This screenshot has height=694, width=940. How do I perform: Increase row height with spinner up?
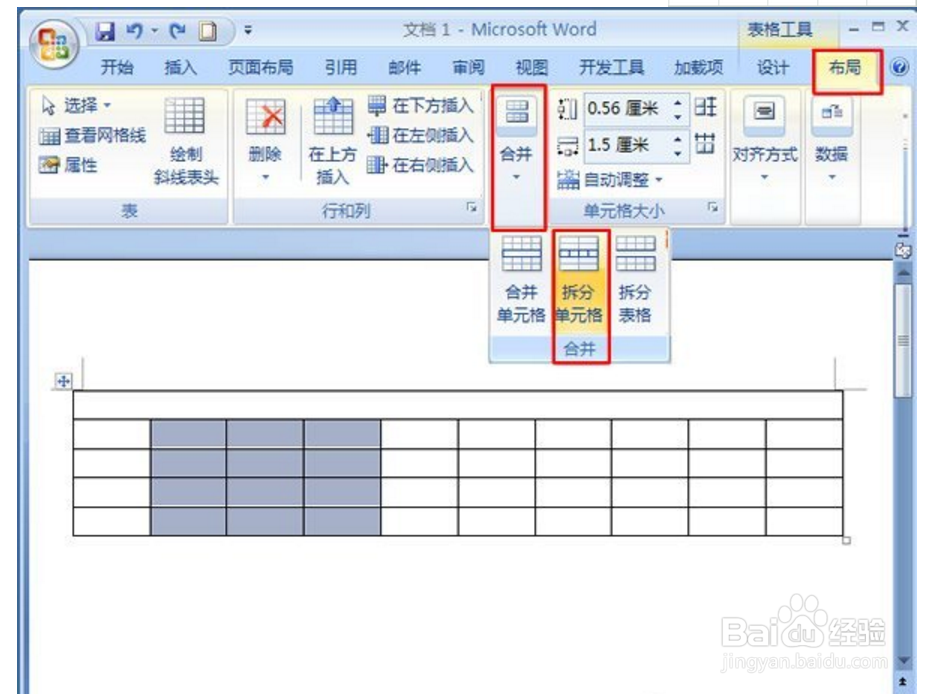678,102
